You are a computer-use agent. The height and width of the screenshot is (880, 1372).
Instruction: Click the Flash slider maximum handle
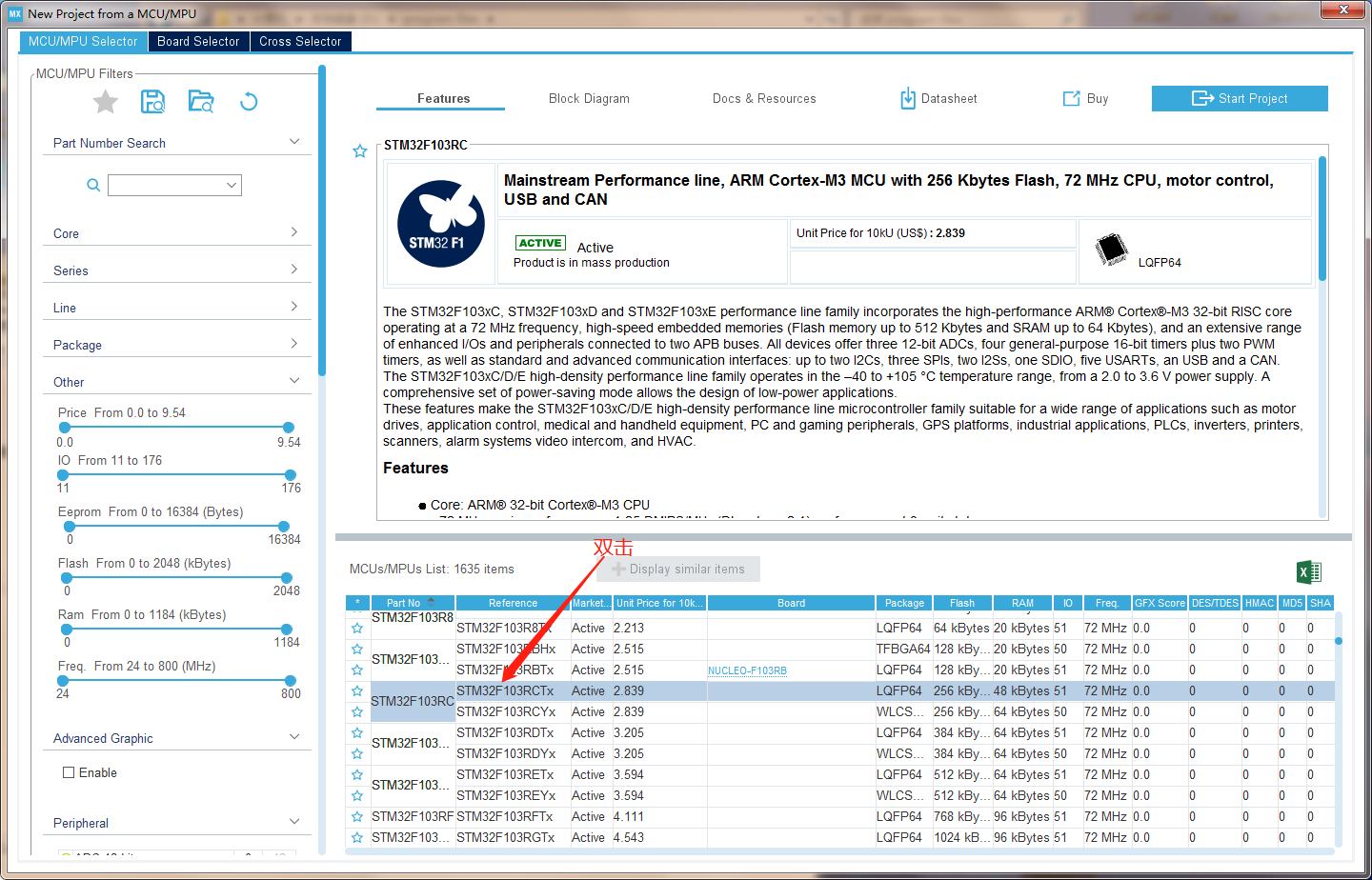[x=287, y=578]
